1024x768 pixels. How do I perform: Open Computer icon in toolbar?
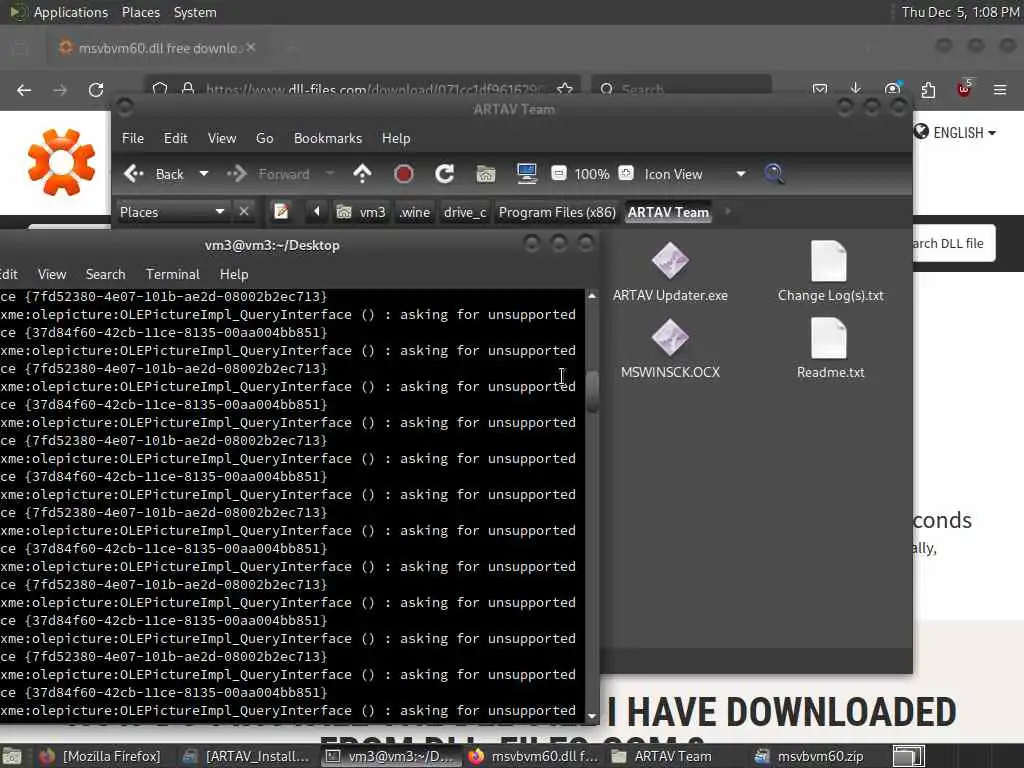[526, 174]
